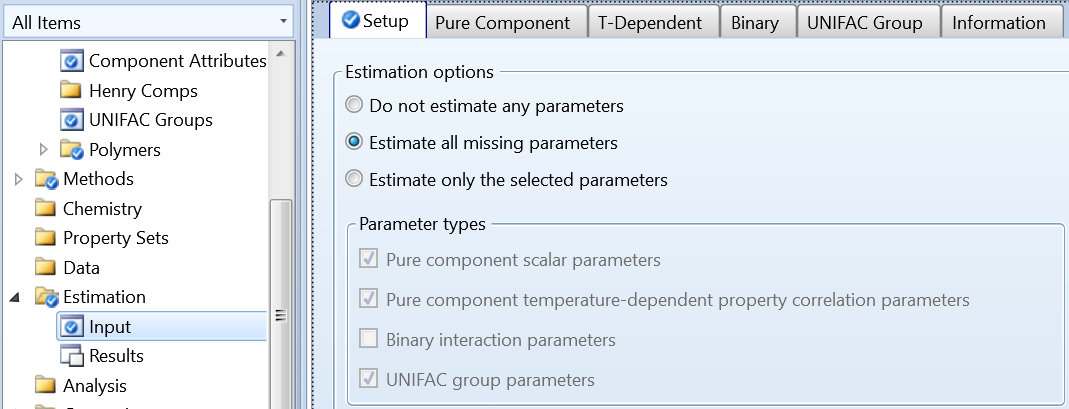
Task: Toggle Binary interaction parameters checkbox
Action: click(368, 340)
